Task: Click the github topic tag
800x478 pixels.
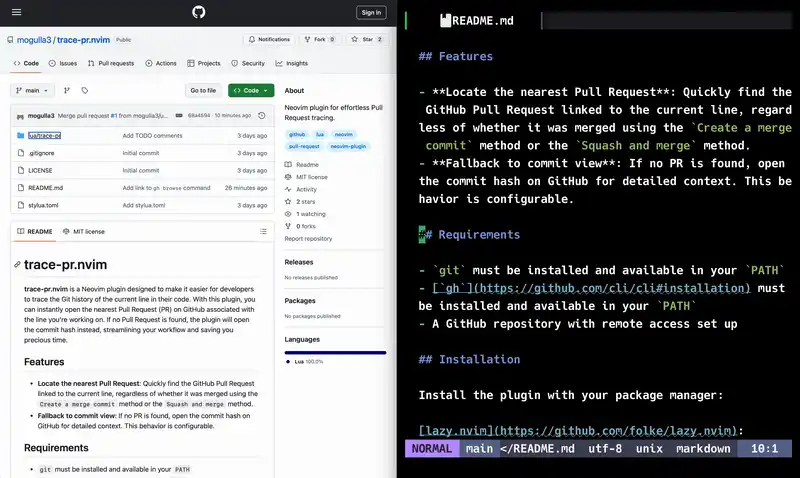Action: point(297,135)
